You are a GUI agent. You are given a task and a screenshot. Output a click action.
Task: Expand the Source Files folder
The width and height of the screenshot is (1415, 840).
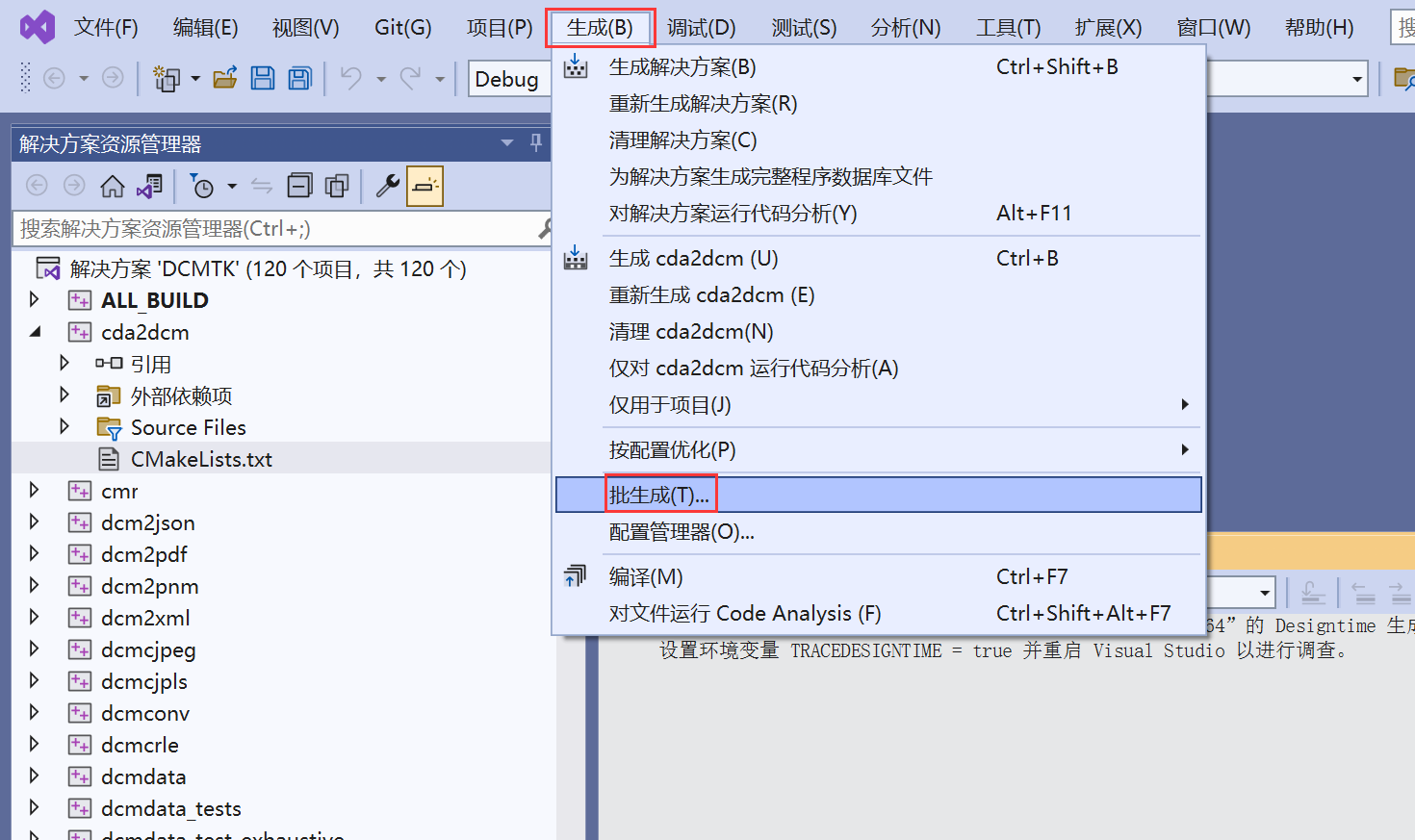(x=64, y=426)
